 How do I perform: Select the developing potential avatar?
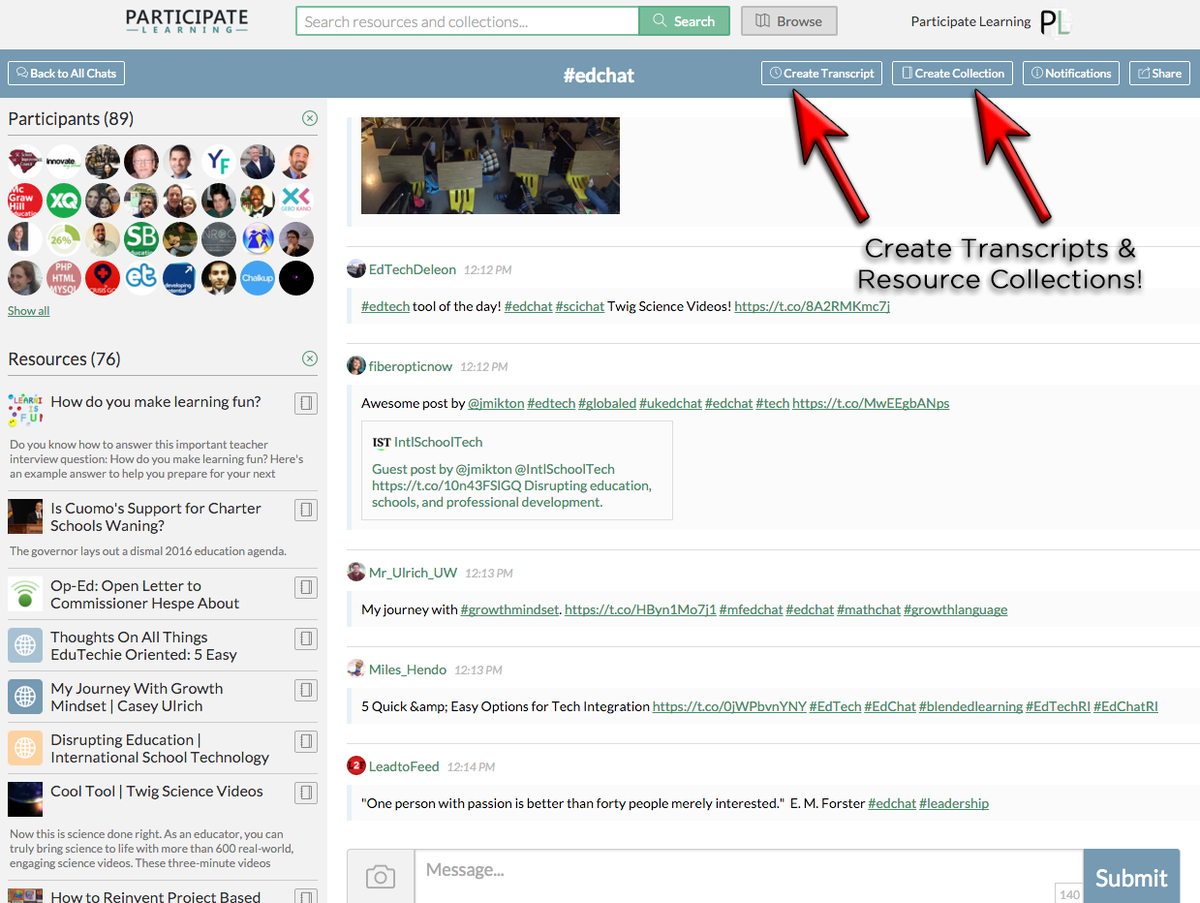[180, 278]
